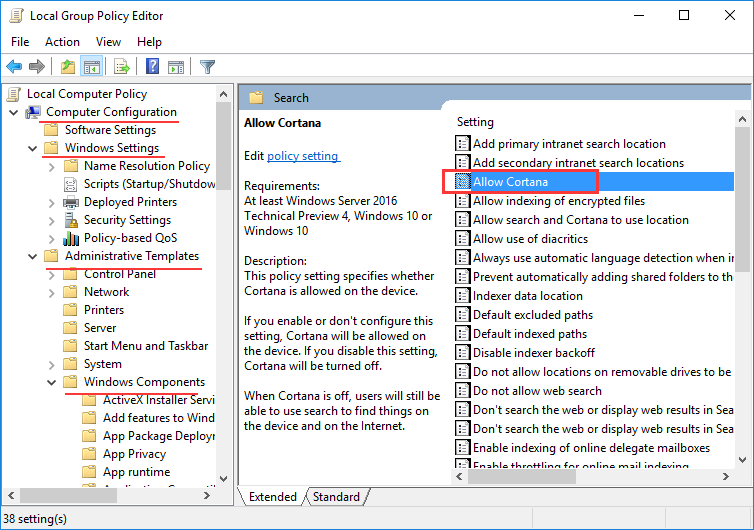Open the File menu
This screenshot has height=530, width=754.
pyautogui.click(x=20, y=42)
